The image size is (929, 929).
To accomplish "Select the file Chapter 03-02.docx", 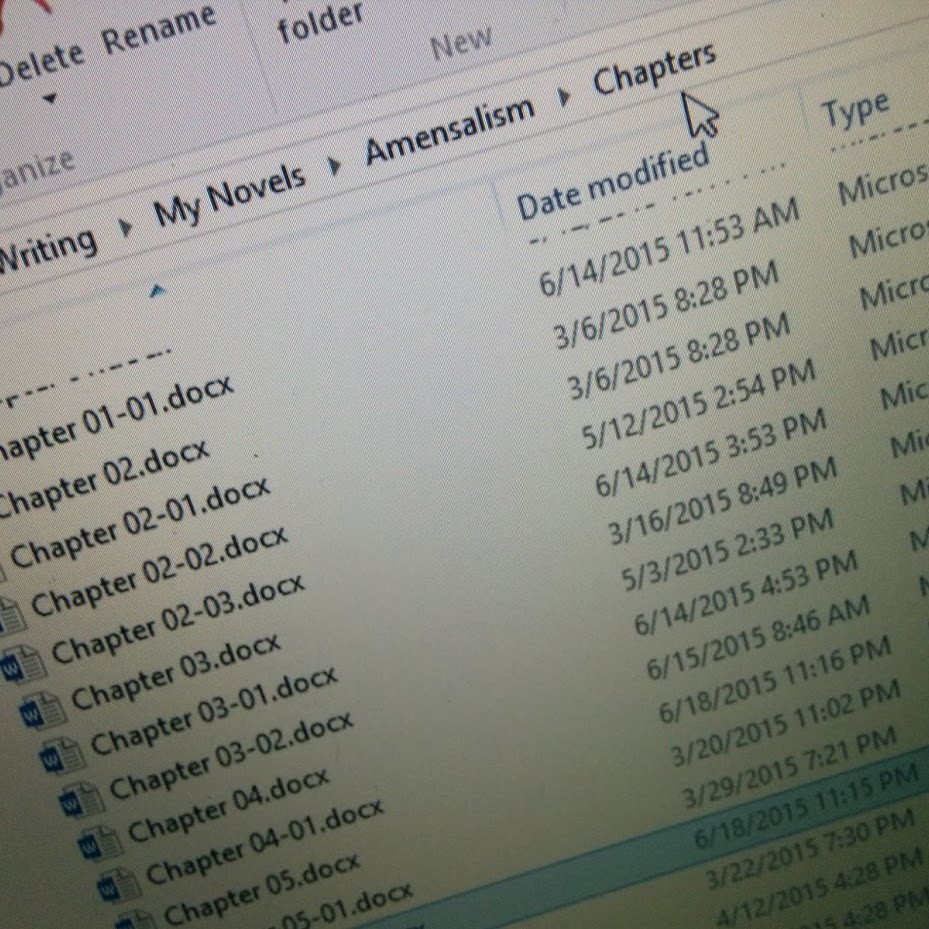I will click(230, 756).
